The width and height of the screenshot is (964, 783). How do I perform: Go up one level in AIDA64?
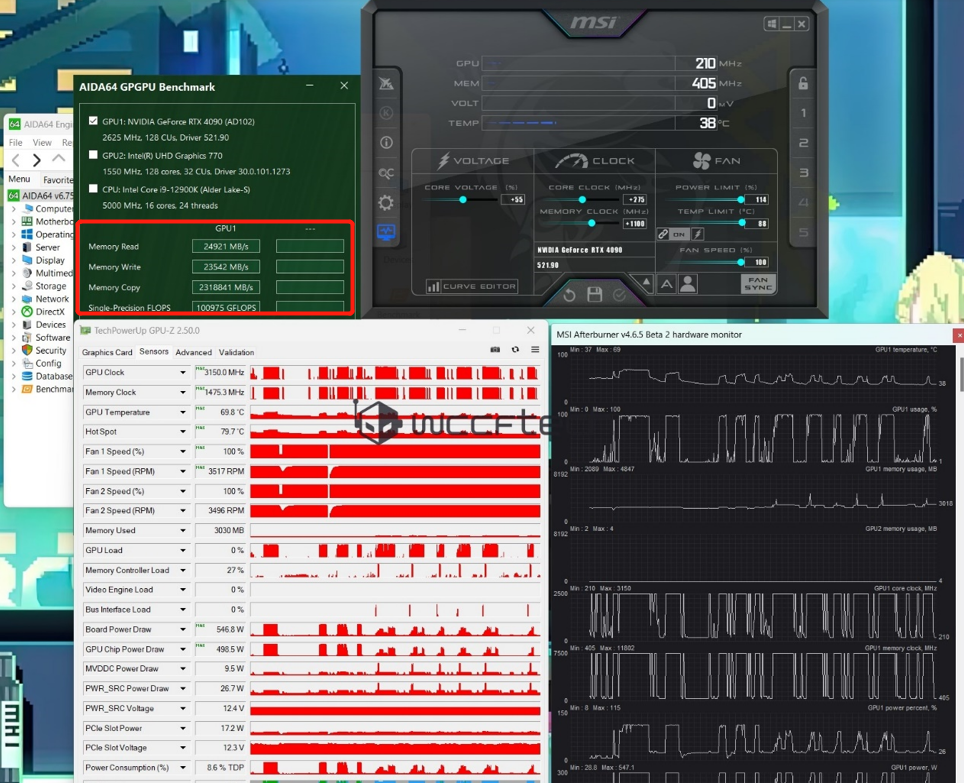(58, 159)
